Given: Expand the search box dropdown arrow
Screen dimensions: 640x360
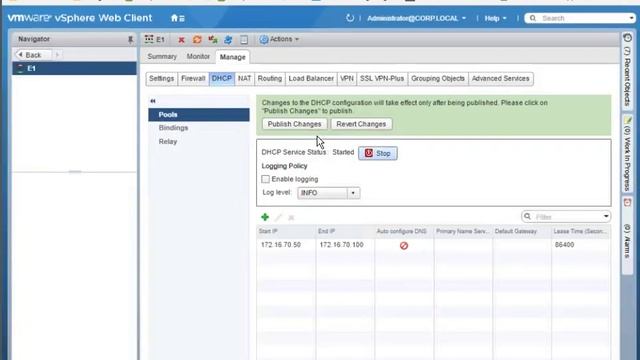Looking at the screenshot, I should click(x=631, y=18).
